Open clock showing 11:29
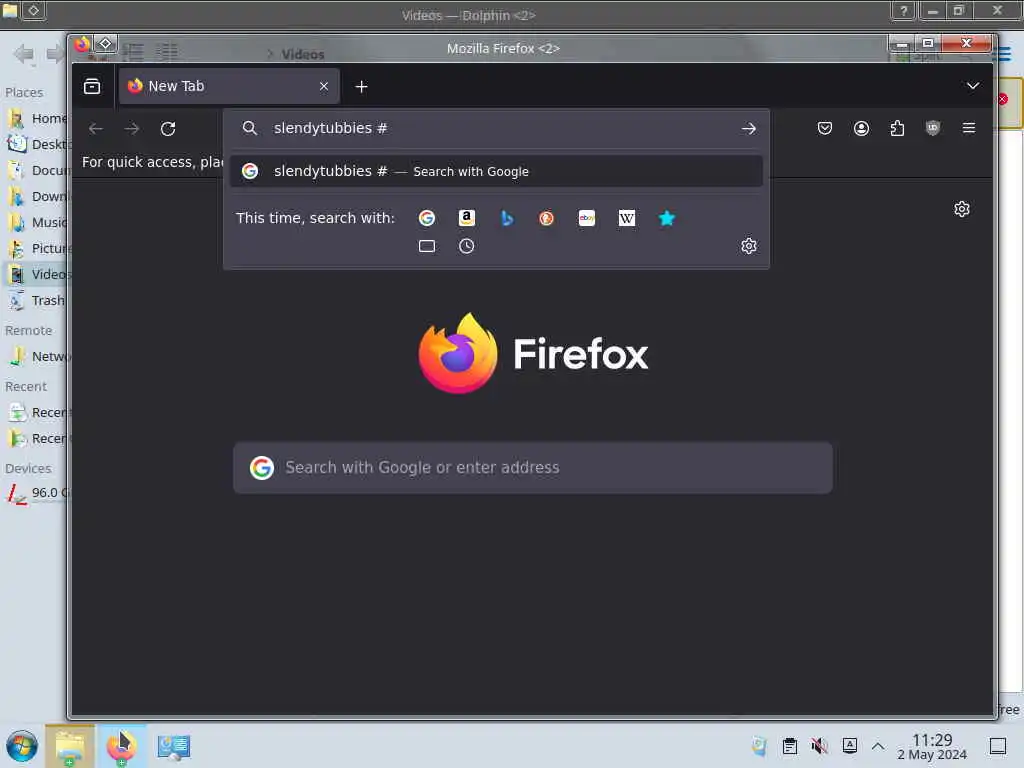1024x768 pixels. tap(932, 746)
